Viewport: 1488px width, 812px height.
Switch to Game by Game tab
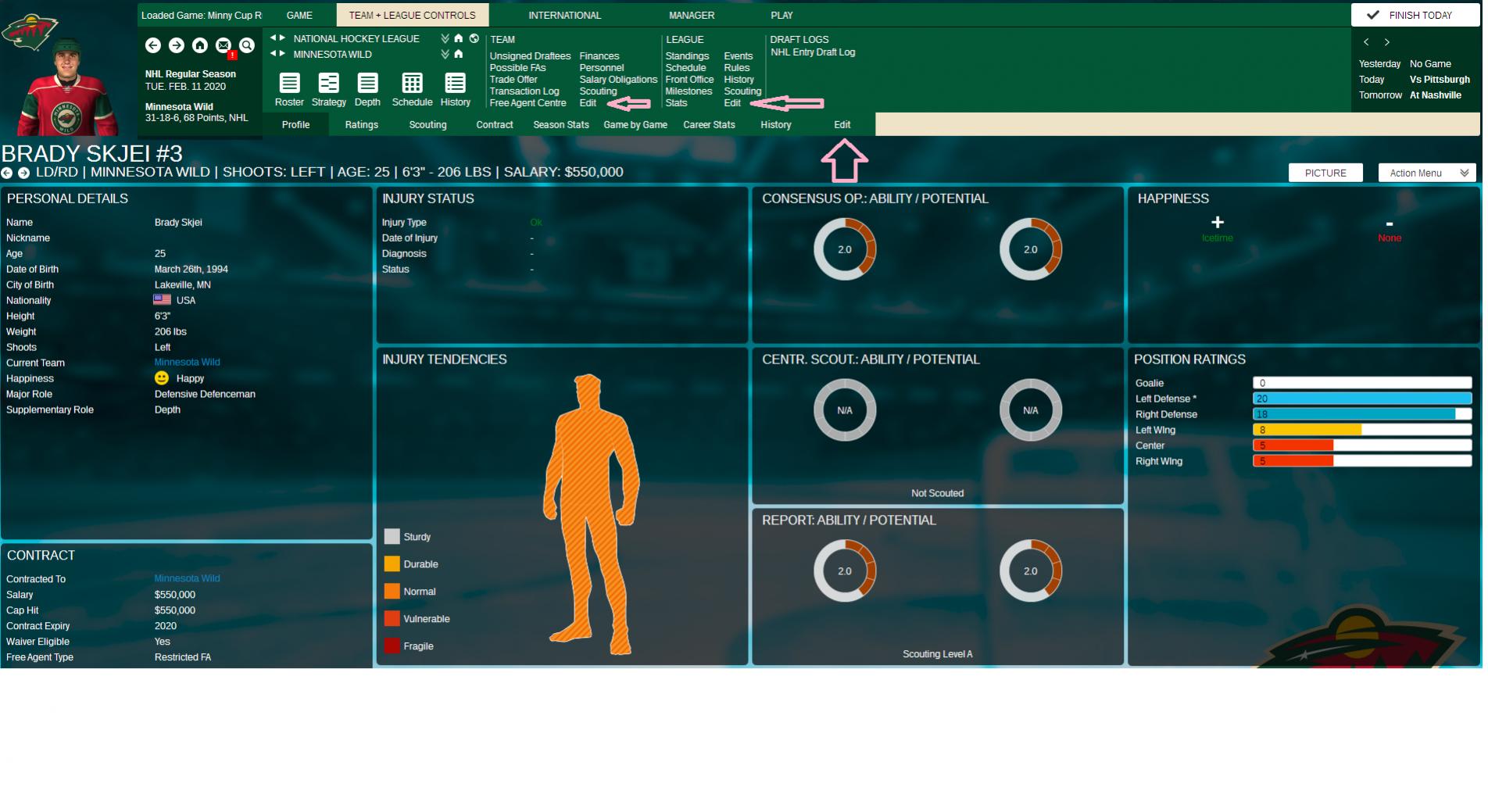(x=635, y=125)
